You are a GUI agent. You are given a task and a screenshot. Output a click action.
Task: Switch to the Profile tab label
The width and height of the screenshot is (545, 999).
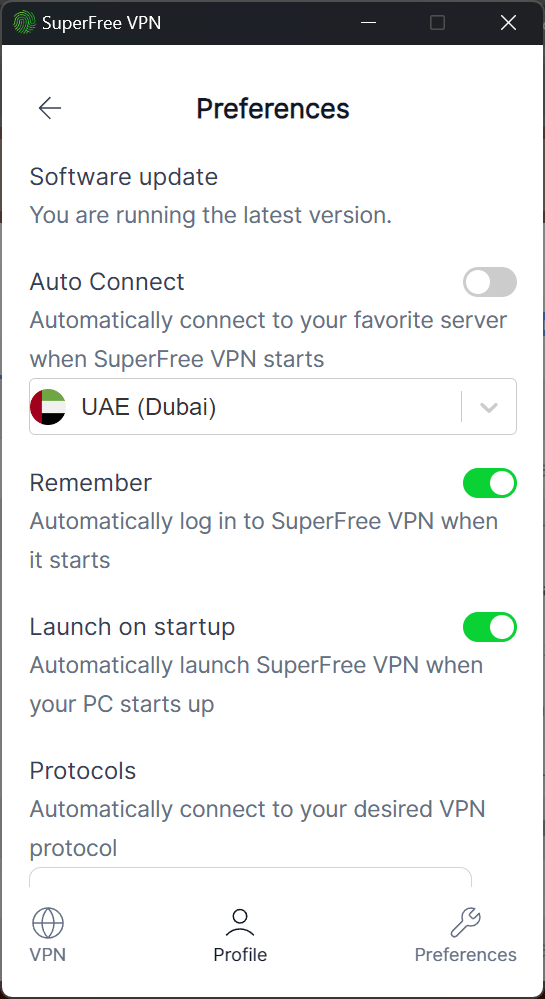pyautogui.click(x=240, y=954)
